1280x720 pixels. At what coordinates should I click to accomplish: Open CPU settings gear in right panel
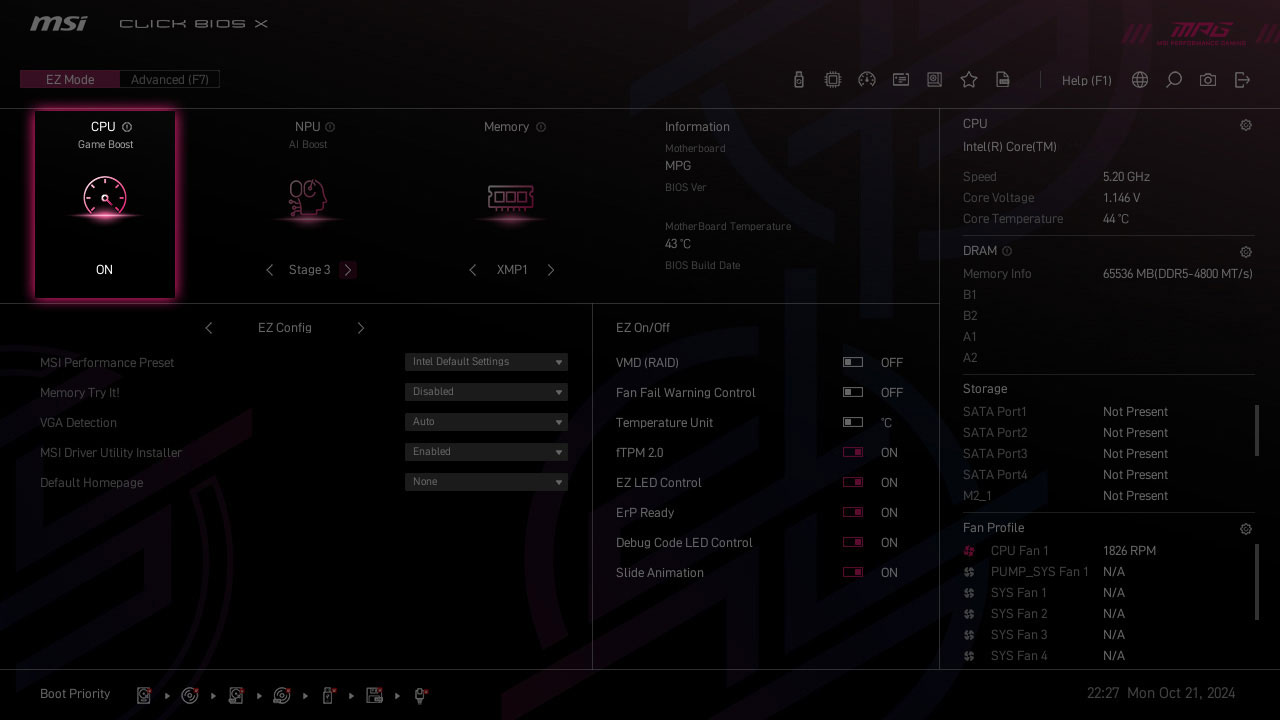1245,125
